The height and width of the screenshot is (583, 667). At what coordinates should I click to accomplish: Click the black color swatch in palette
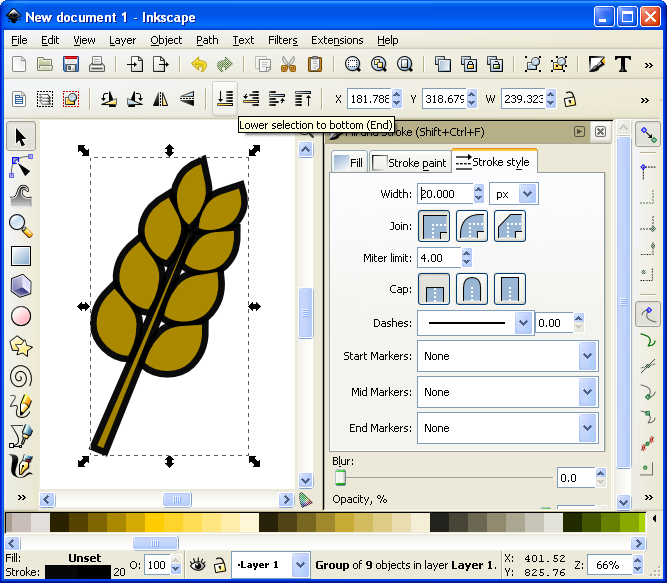coord(438,522)
